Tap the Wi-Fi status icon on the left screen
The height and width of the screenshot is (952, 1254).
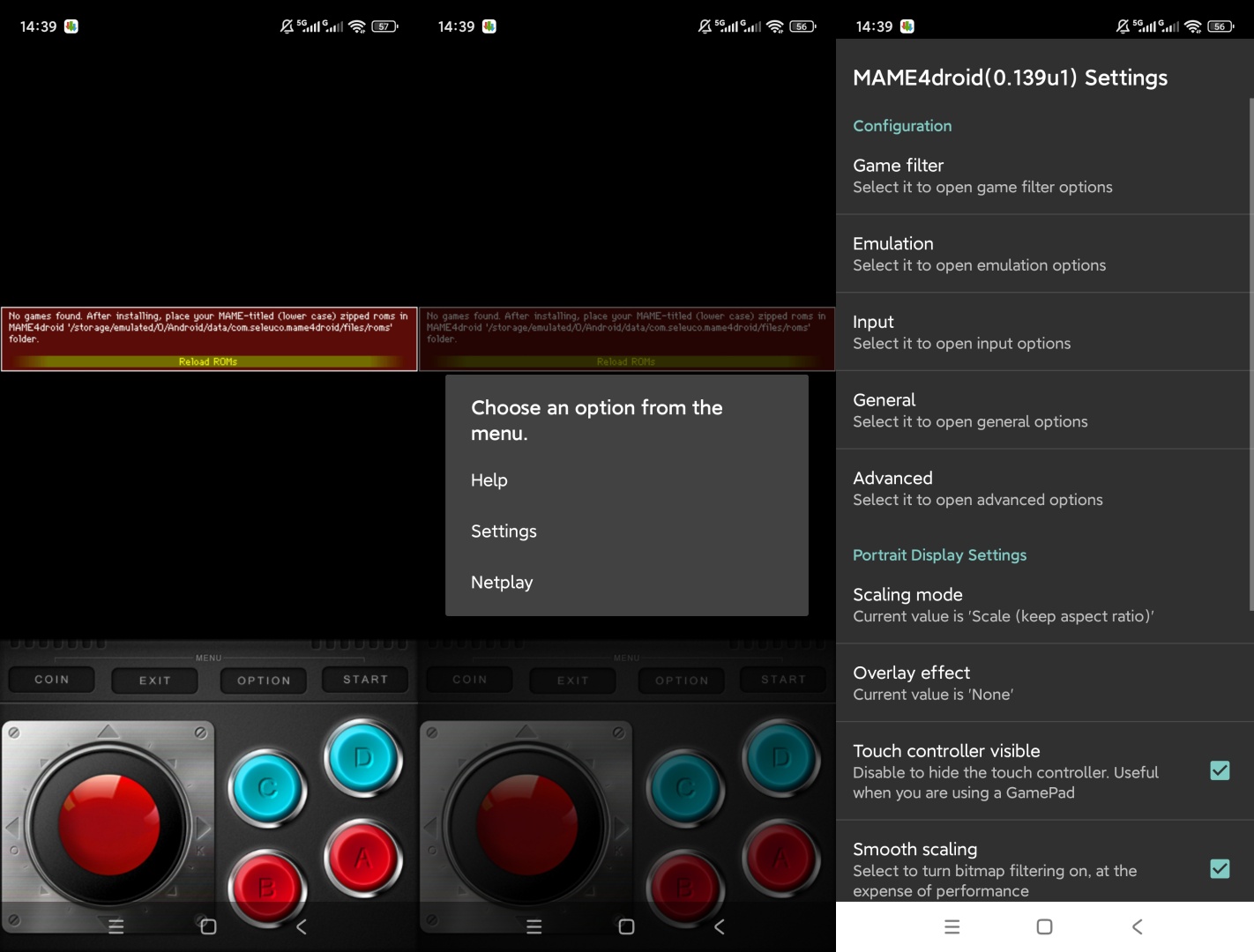(x=357, y=26)
